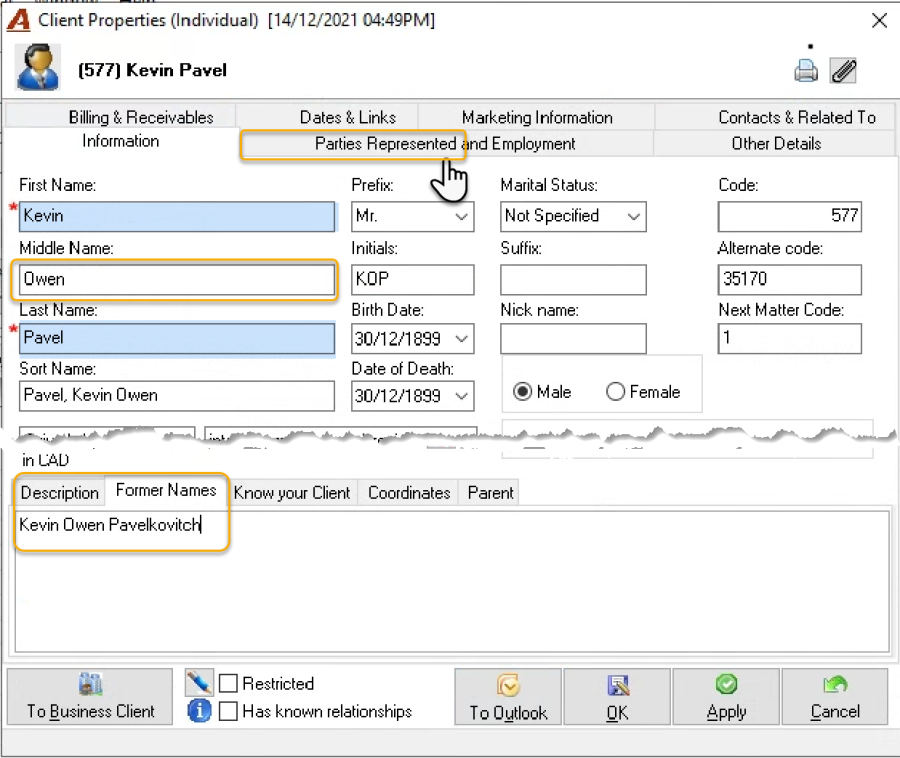900x758 pixels.
Task: Click the printer icon
Action: pos(806,71)
